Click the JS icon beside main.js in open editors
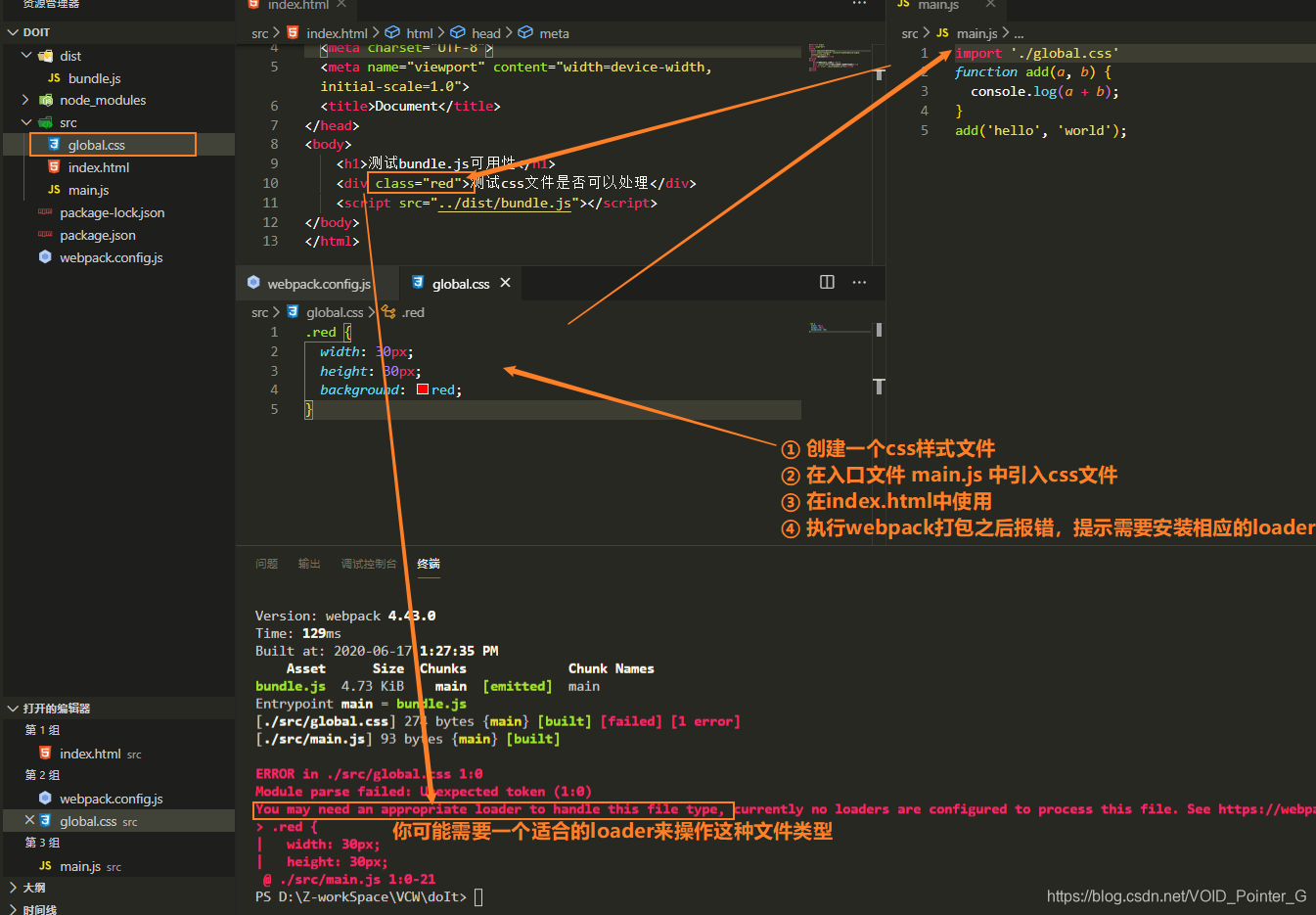 pos(45,866)
